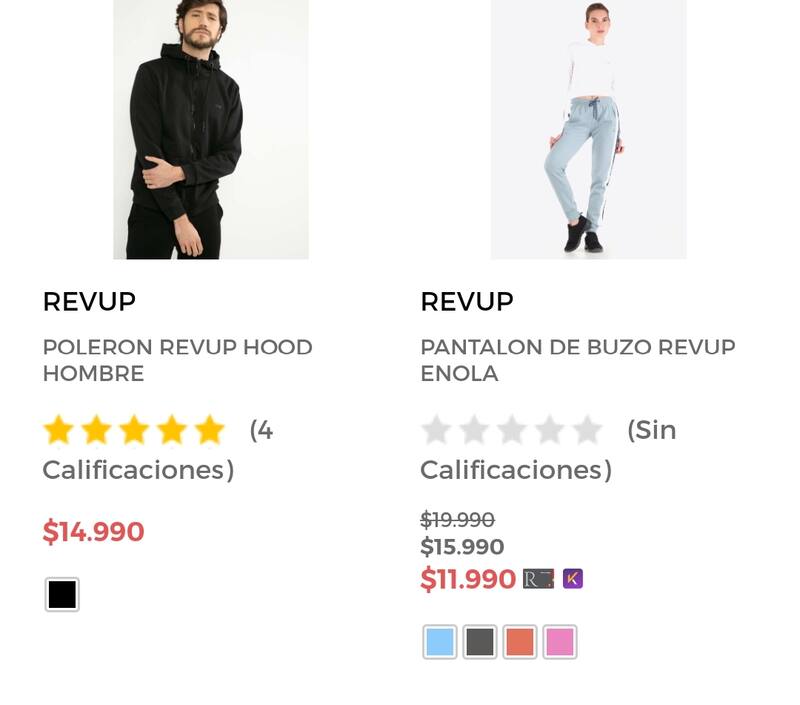Image resolution: width=800 pixels, height=705 pixels.
Task: Open the blue jogger pants product image
Action: [x=588, y=130]
